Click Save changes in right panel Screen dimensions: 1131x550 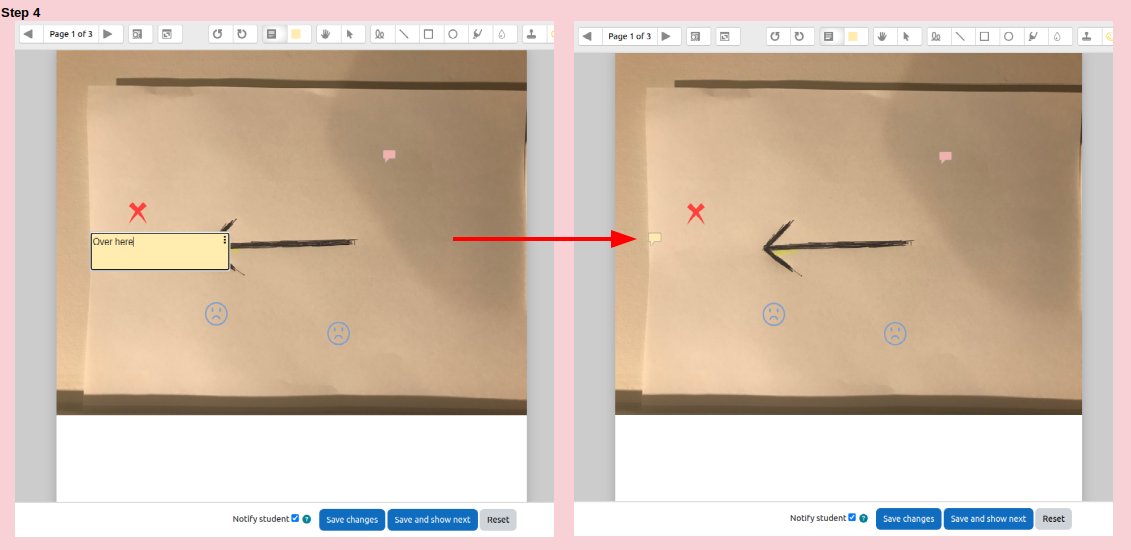pyautogui.click(x=909, y=519)
